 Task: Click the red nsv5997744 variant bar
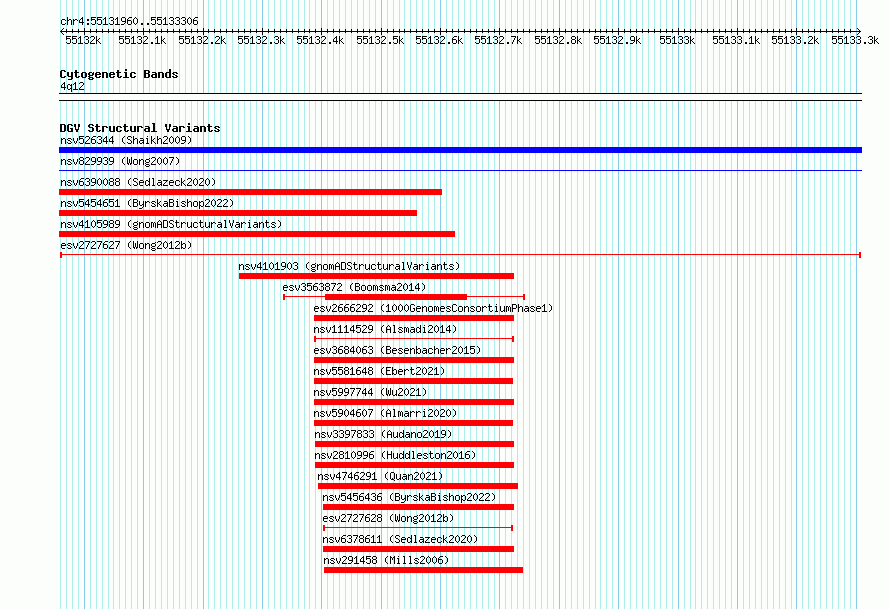(x=414, y=402)
